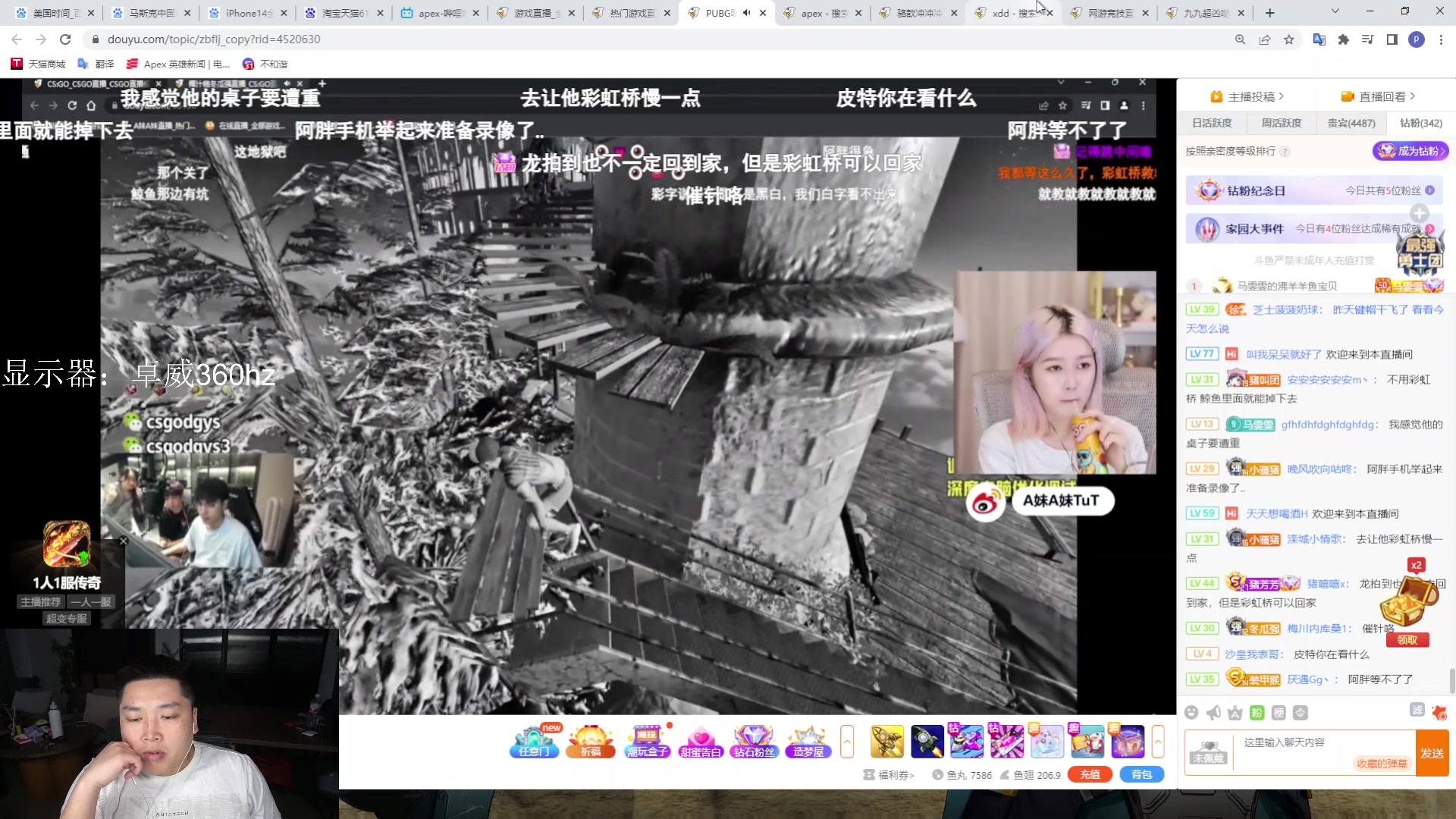
Task: Open the 祈福 blessing activity icon
Action: [591, 741]
